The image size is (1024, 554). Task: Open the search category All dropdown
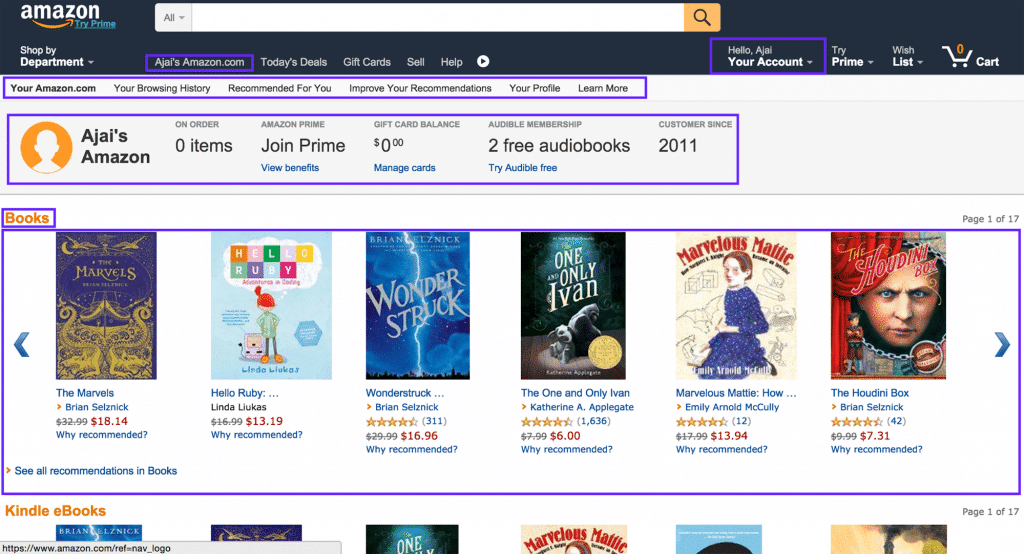173,17
